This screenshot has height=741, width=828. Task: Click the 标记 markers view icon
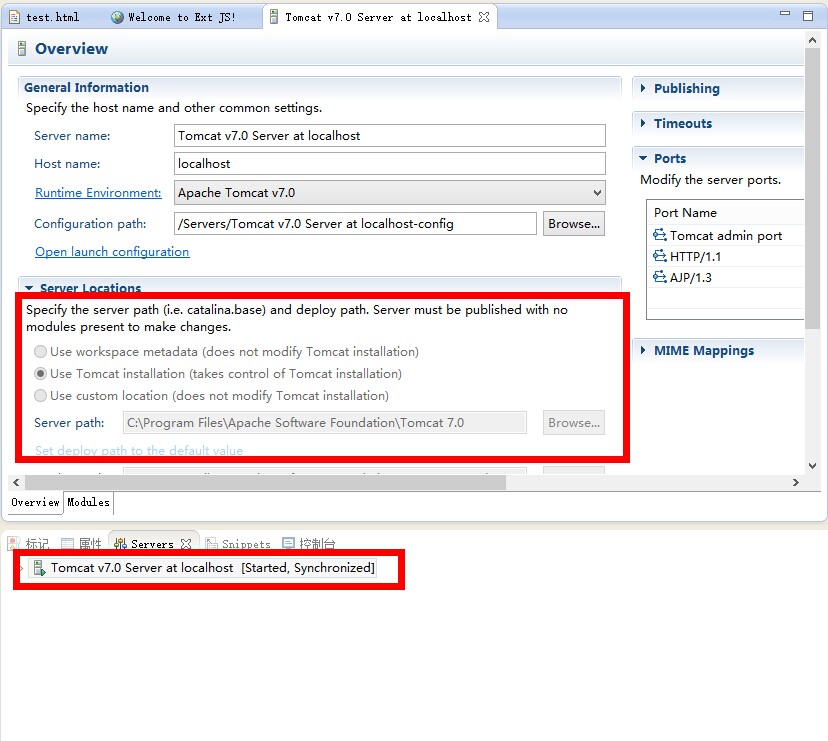pyautogui.click(x=14, y=543)
